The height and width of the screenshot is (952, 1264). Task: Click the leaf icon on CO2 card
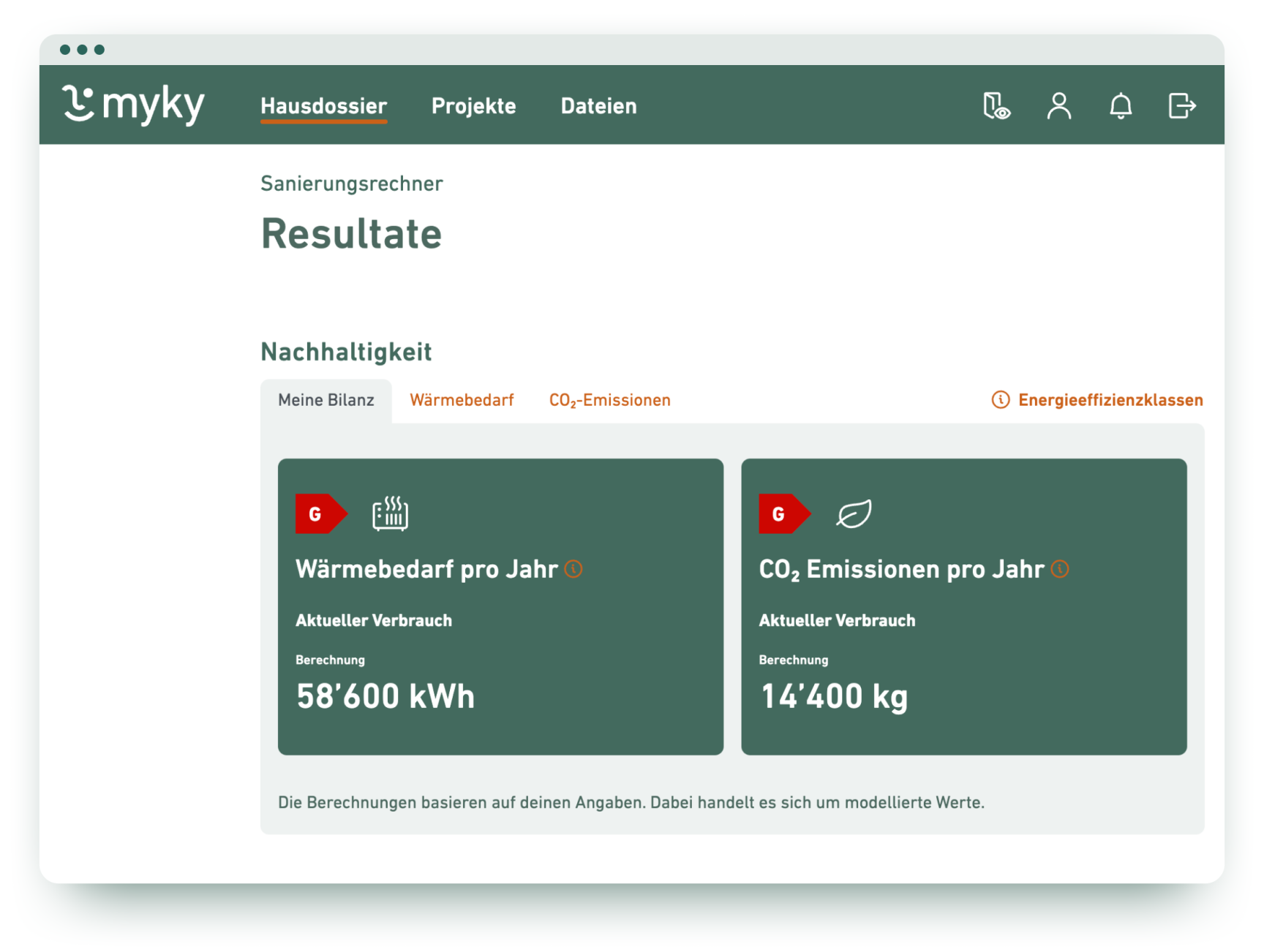click(x=853, y=513)
